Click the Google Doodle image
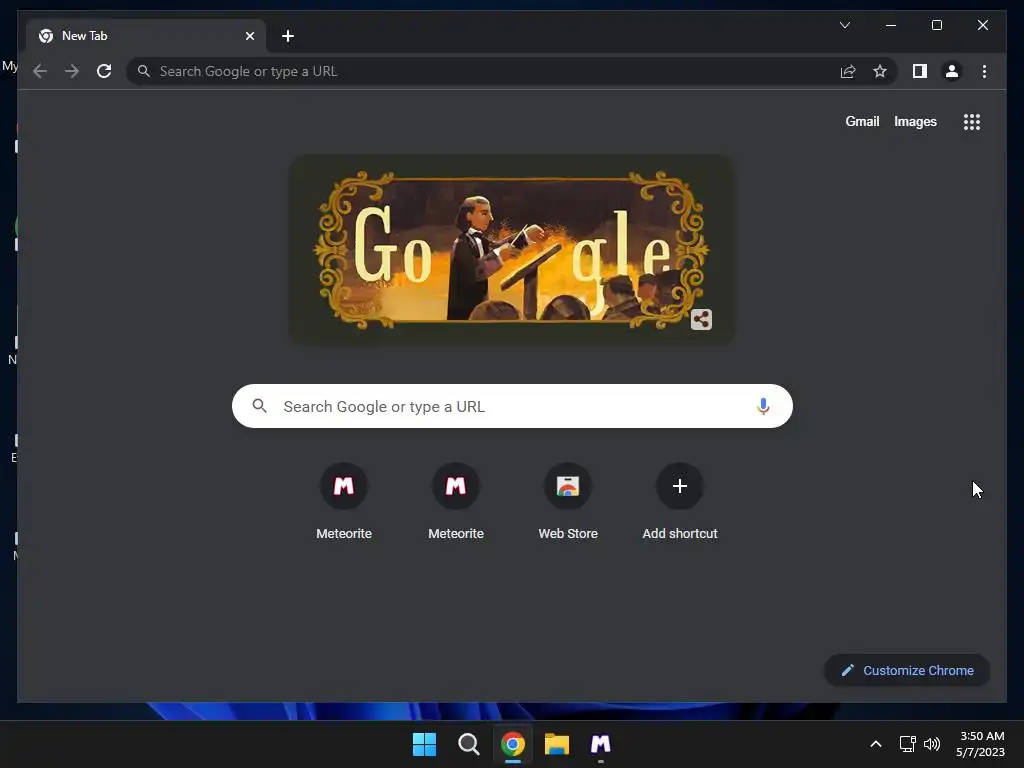Viewport: 1024px width, 768px height. pyautogui.click(x=512, y=249)
